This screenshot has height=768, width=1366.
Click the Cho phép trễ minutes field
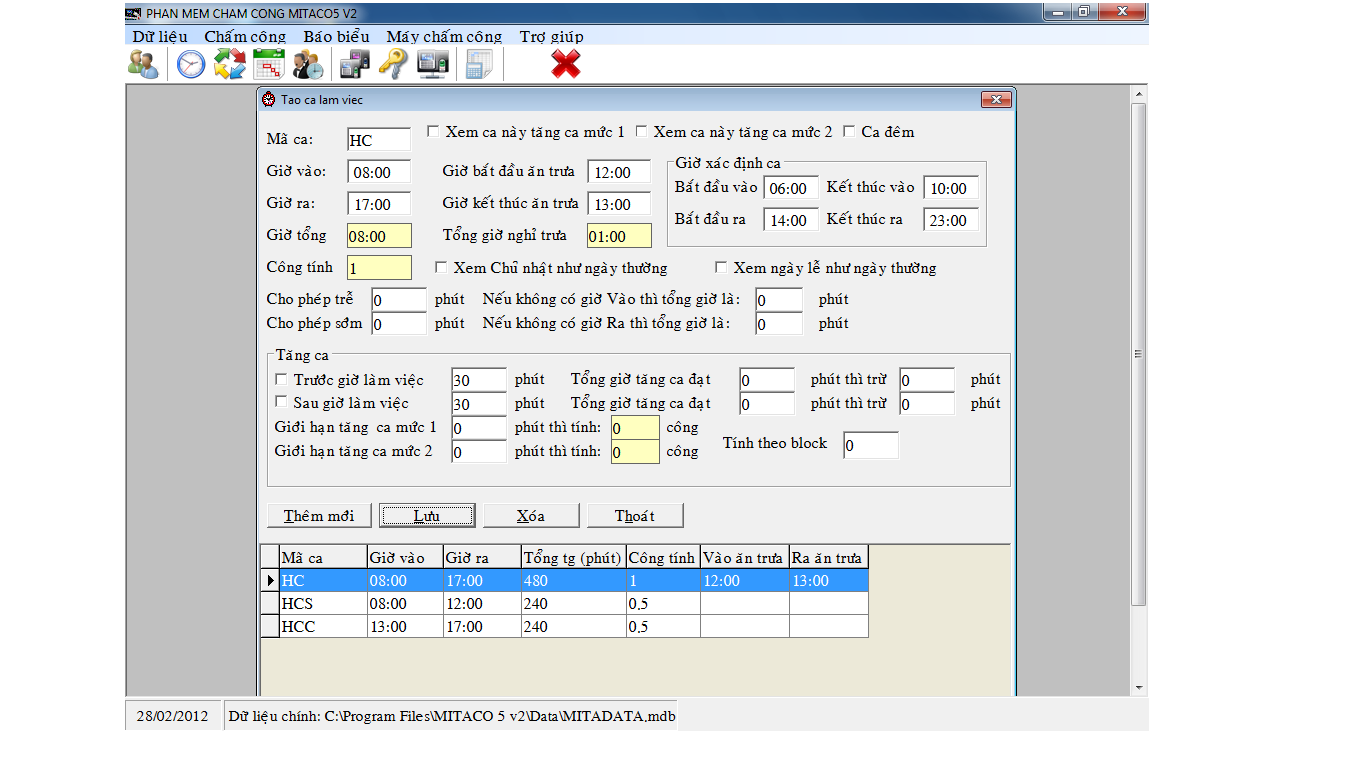[398, 299]
